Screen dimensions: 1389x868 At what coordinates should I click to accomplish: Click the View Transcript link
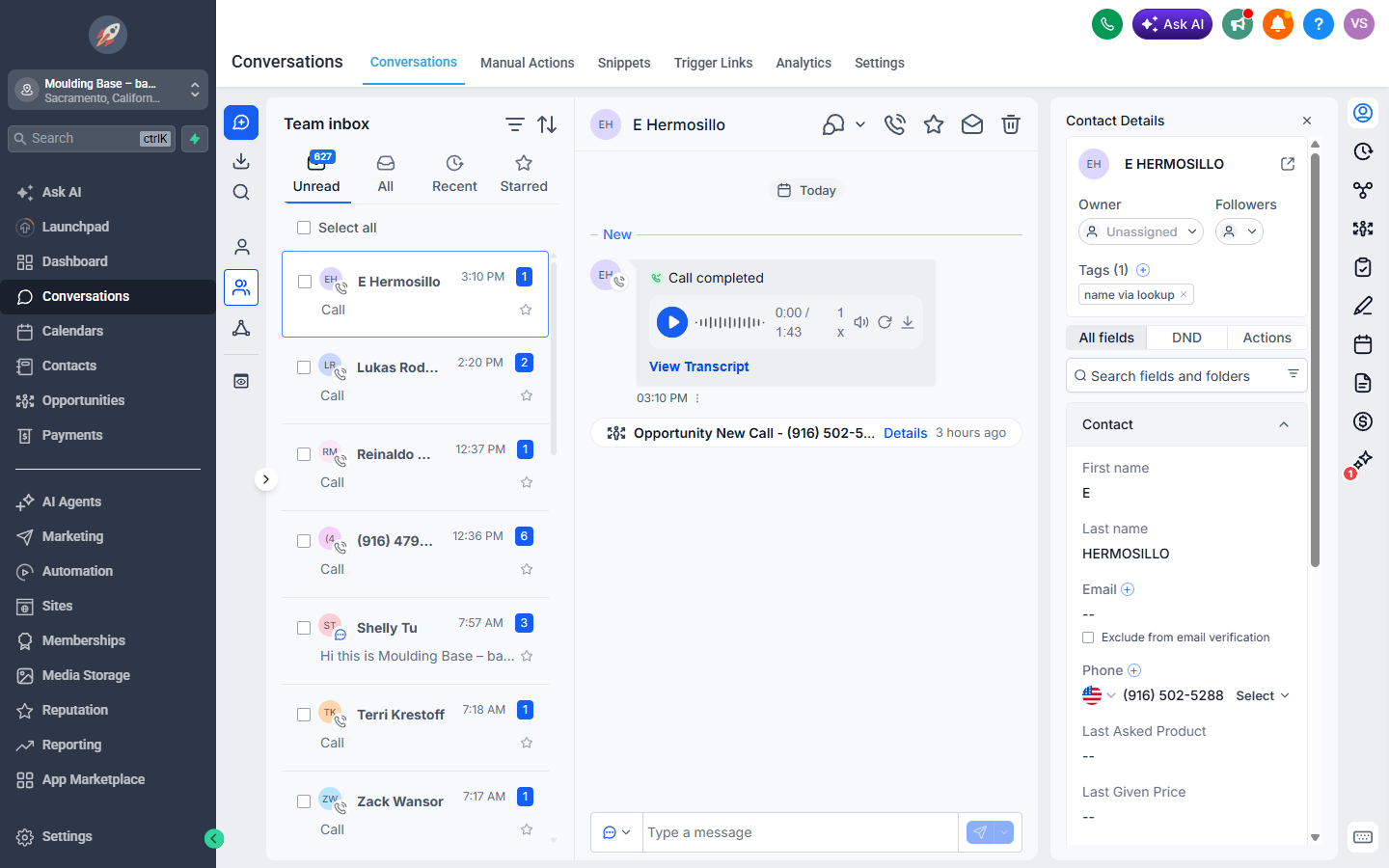pyautogui.click(x=699, y=366)
